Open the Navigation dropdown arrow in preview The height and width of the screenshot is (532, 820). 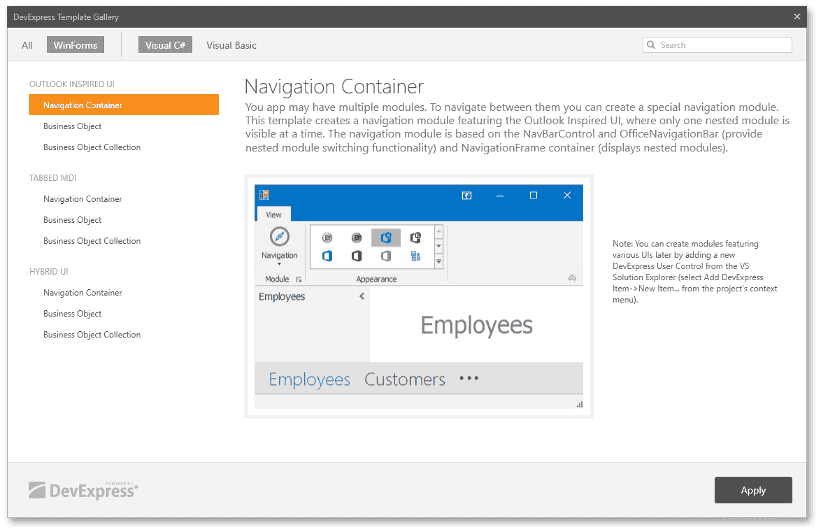pyautogui.click(x=279, y=264)
